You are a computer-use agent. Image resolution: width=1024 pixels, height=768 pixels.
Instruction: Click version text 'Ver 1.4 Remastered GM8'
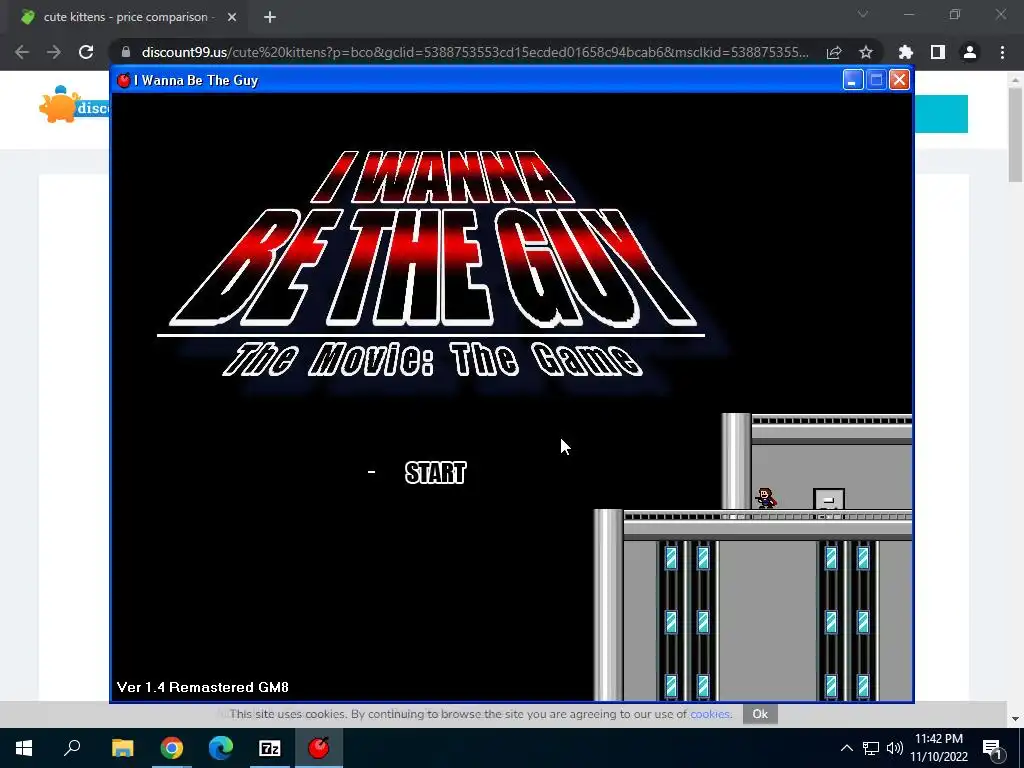pyautogui.click(x=202, y=687)
